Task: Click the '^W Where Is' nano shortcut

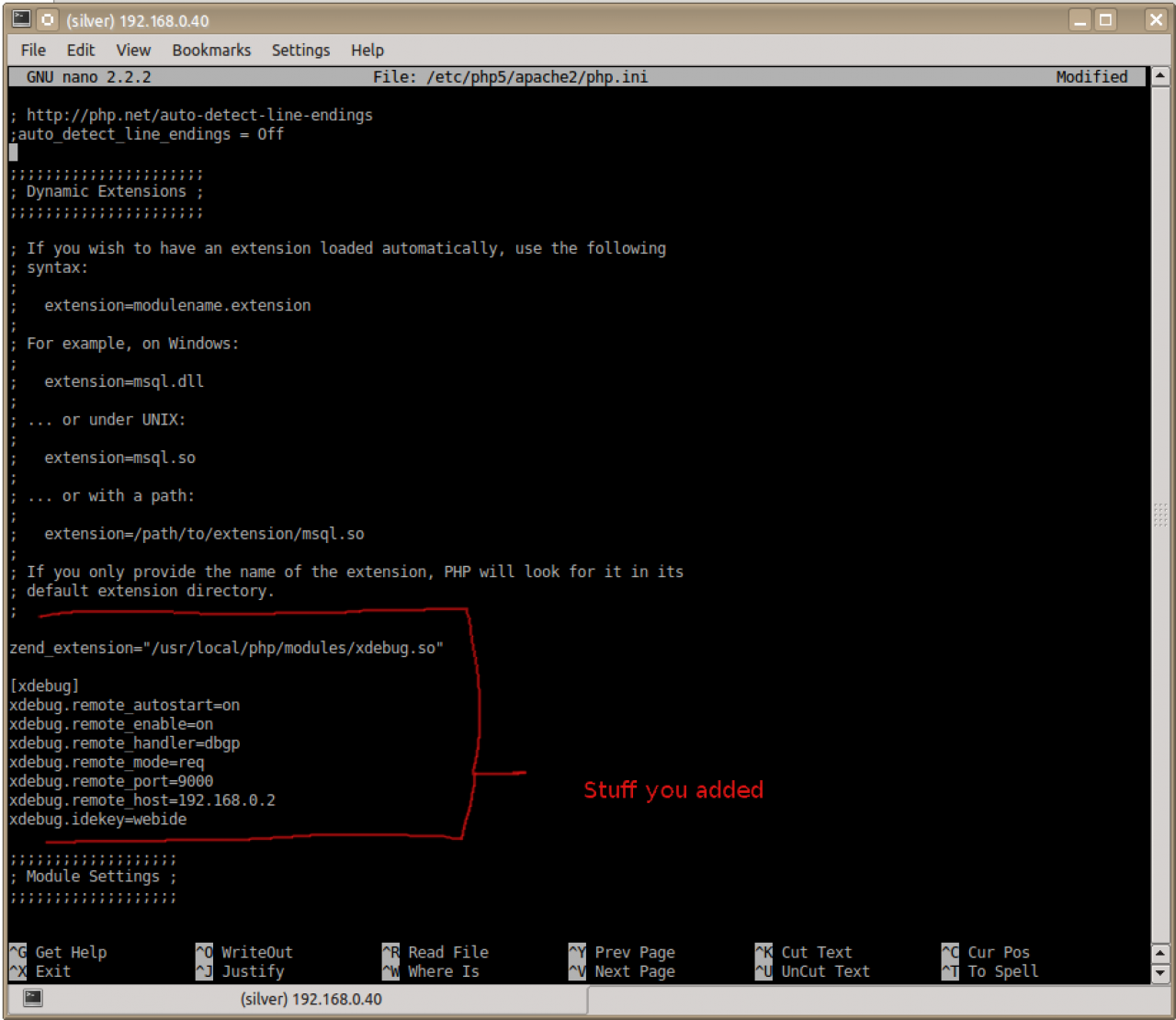Action: 431,971
